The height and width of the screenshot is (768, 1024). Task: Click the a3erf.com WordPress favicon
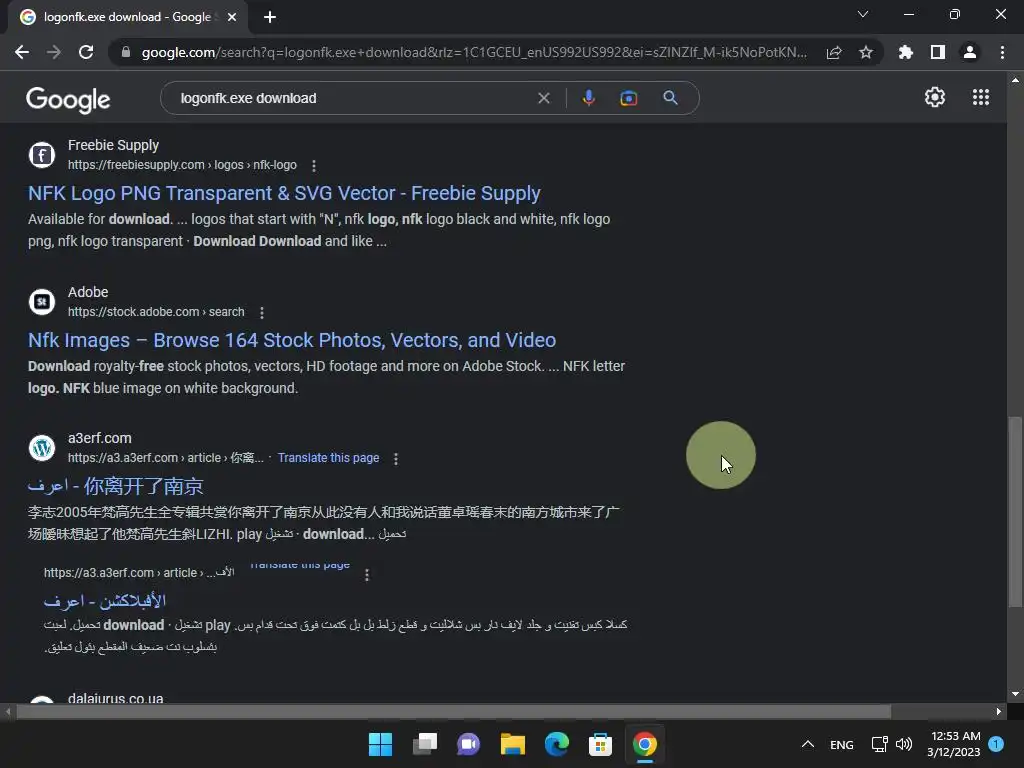click(x=42, y=448)
